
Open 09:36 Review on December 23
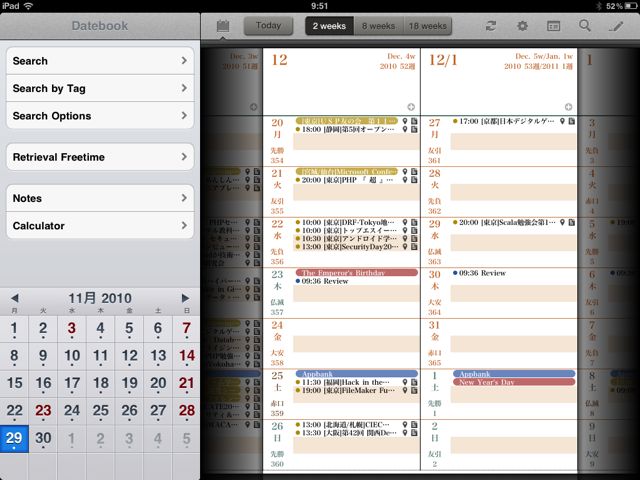point(322,281)
